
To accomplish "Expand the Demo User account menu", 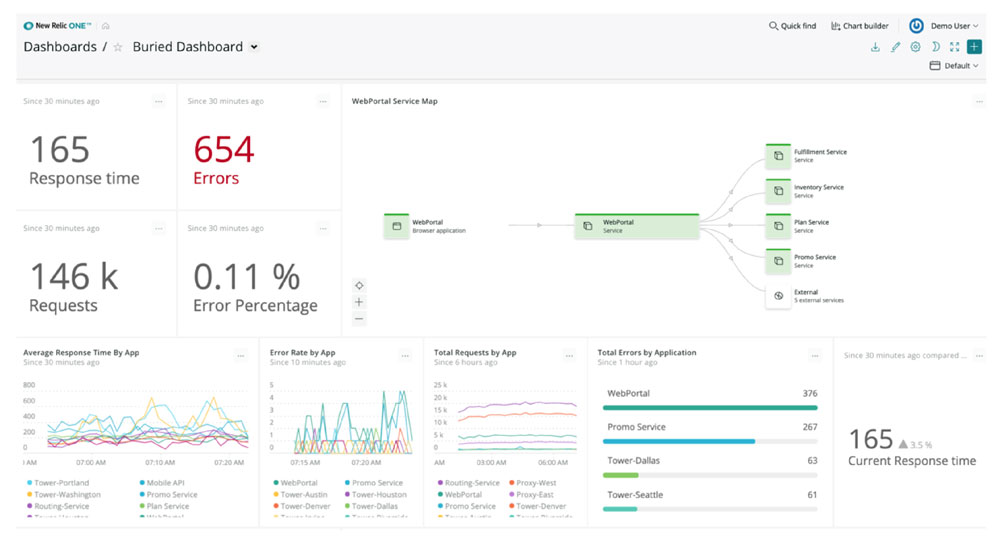I will click(954, 26).
